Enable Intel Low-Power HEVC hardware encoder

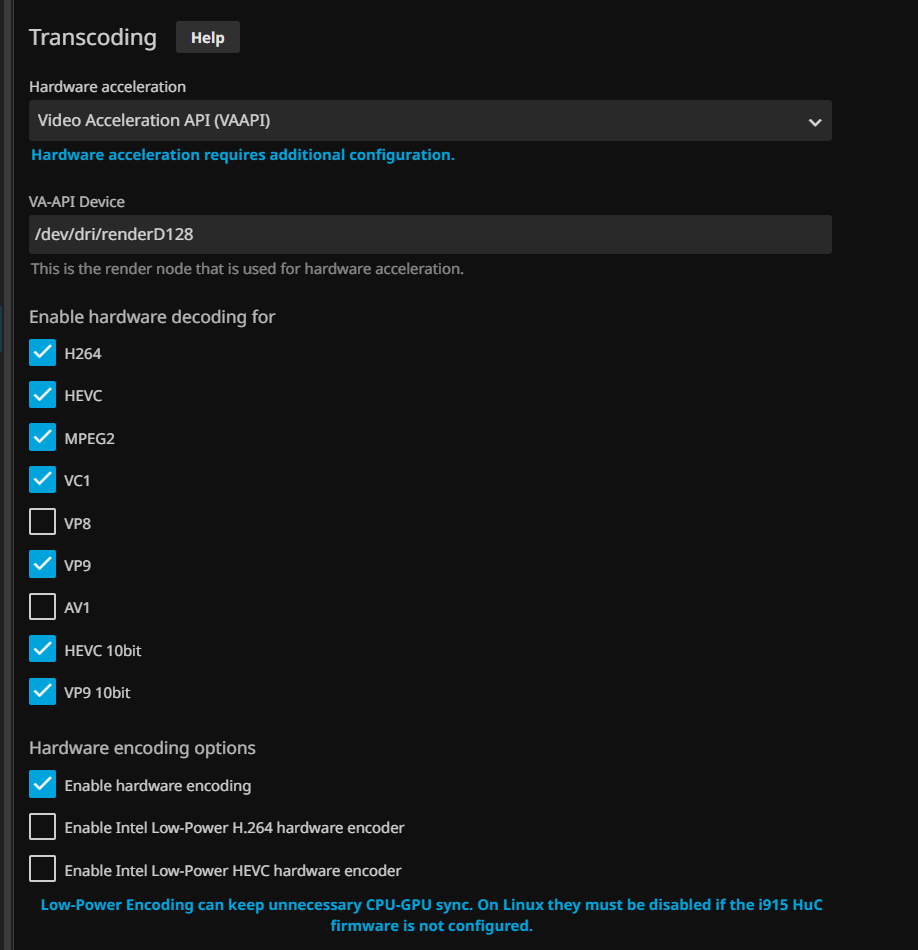pos(43,870)
